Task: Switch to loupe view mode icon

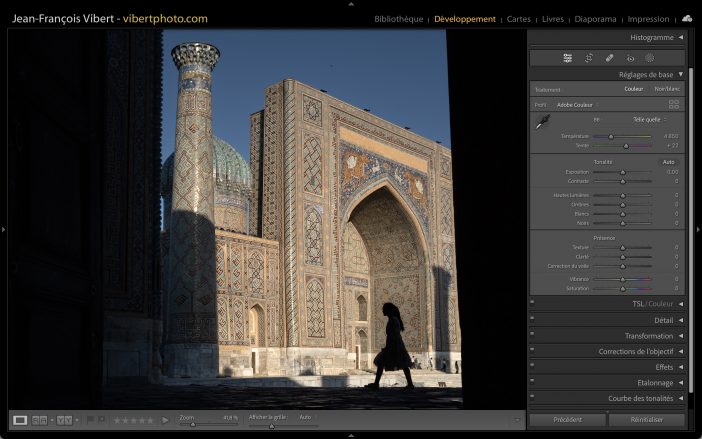Action: coord(20,420)
